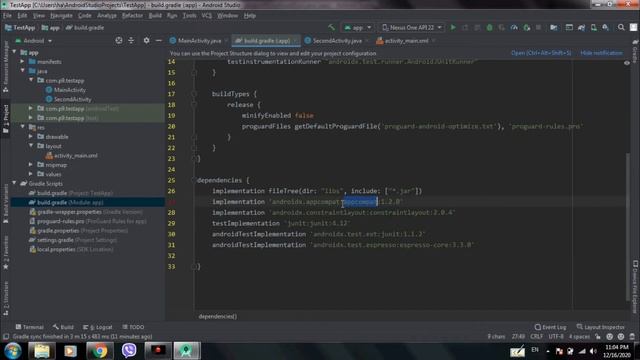Open the Build menu
This screenshot has height=360, width=640.
click(155, 16)
